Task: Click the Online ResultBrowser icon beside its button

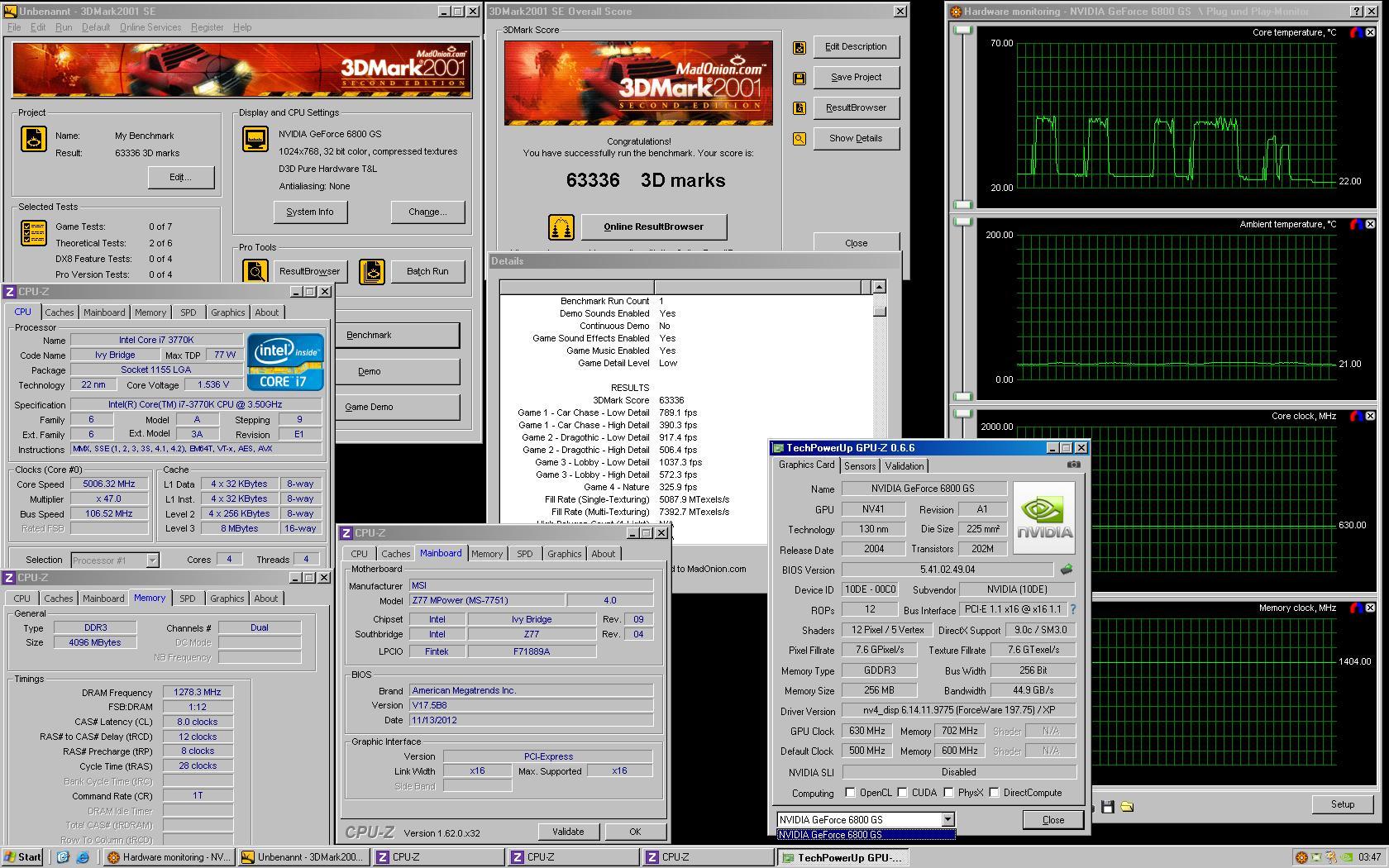Action: pos(561,227)
